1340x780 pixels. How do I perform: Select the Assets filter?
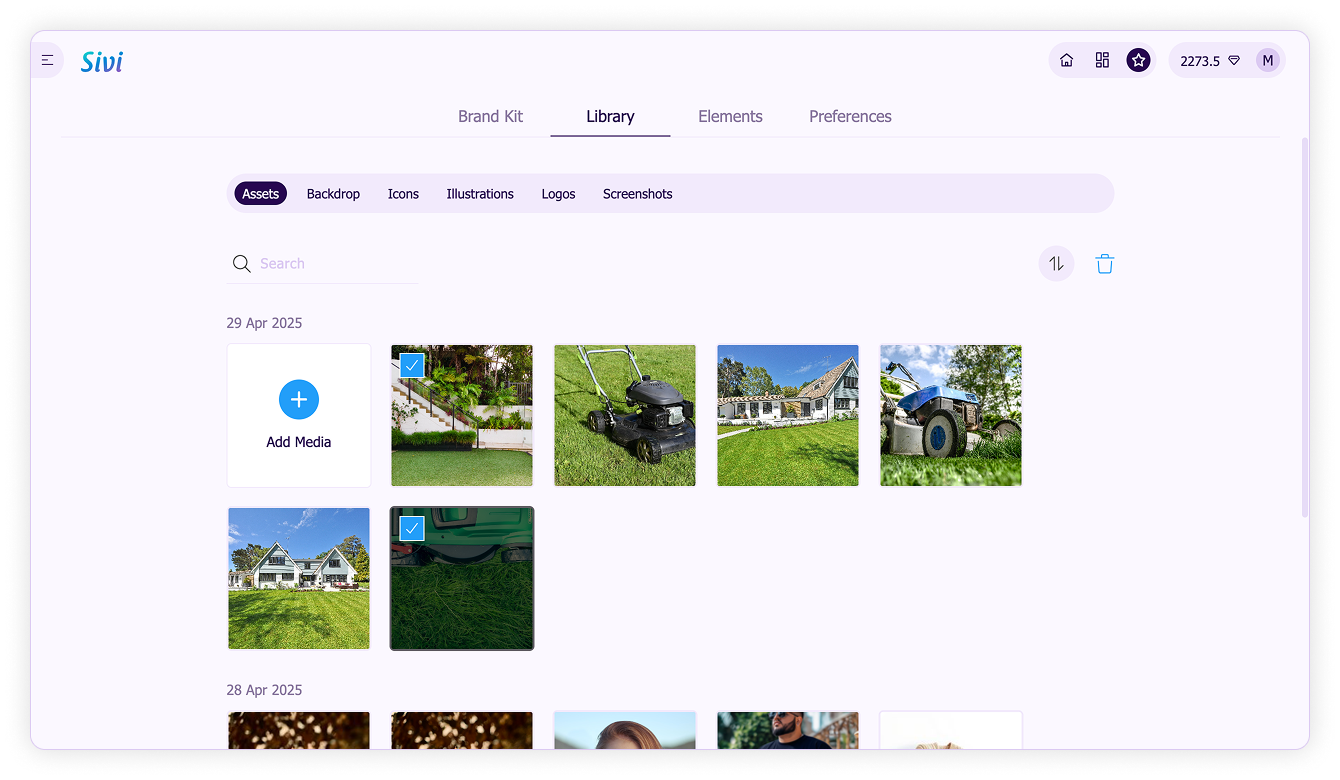click(x=261, y=194)
